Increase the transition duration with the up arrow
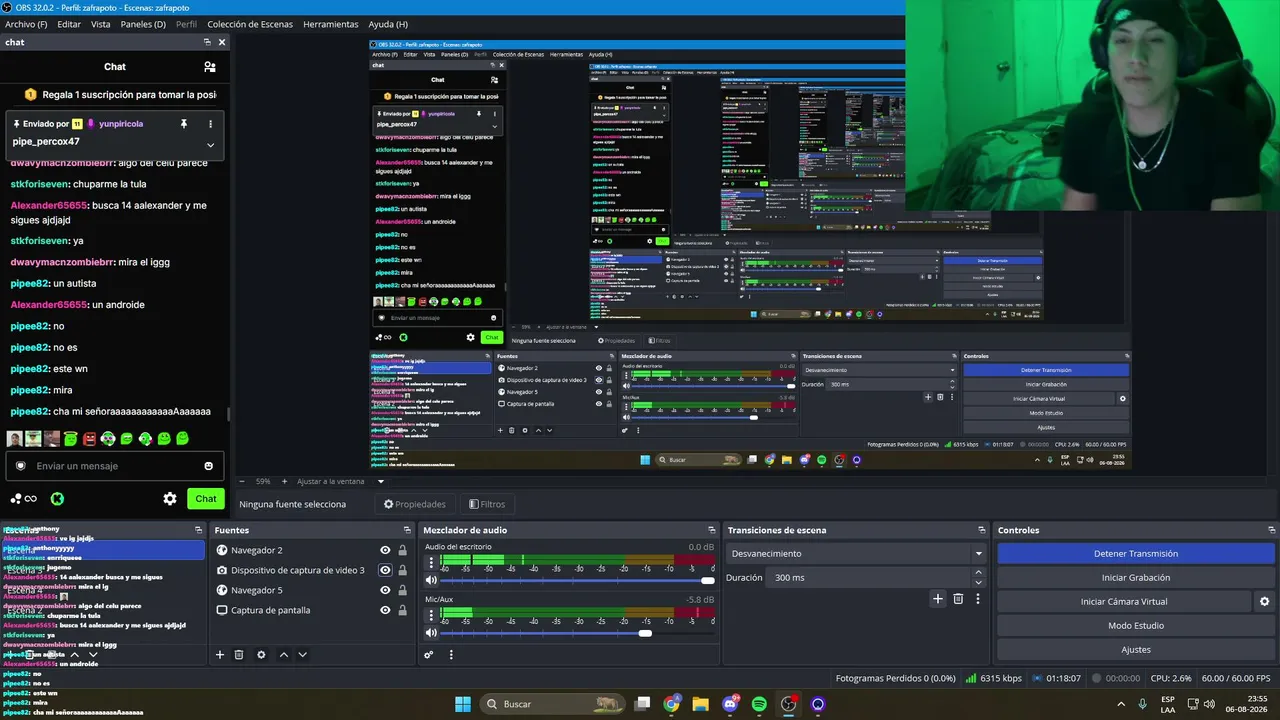Screen dimensions: 1280x720 pyautogui.click(x=978, y=573)
